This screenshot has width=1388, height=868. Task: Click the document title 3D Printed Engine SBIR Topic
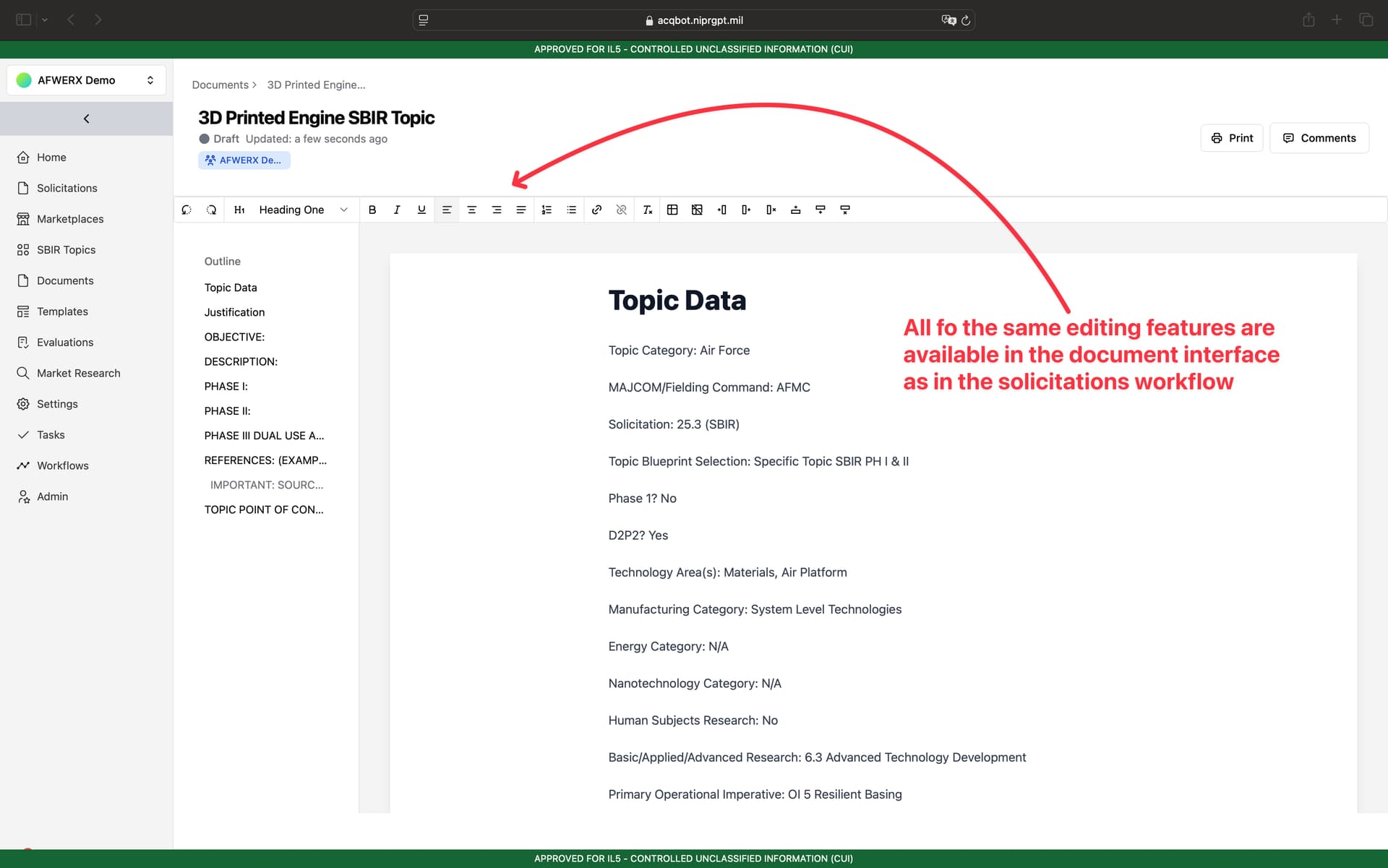(x=317, y=118)
